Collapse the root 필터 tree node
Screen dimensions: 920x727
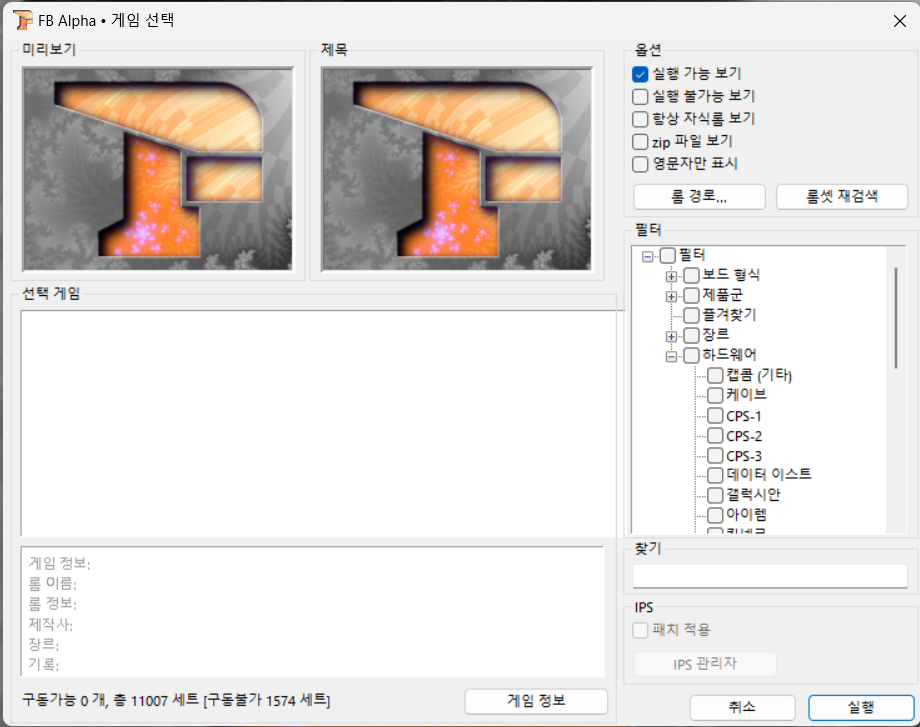647,256
